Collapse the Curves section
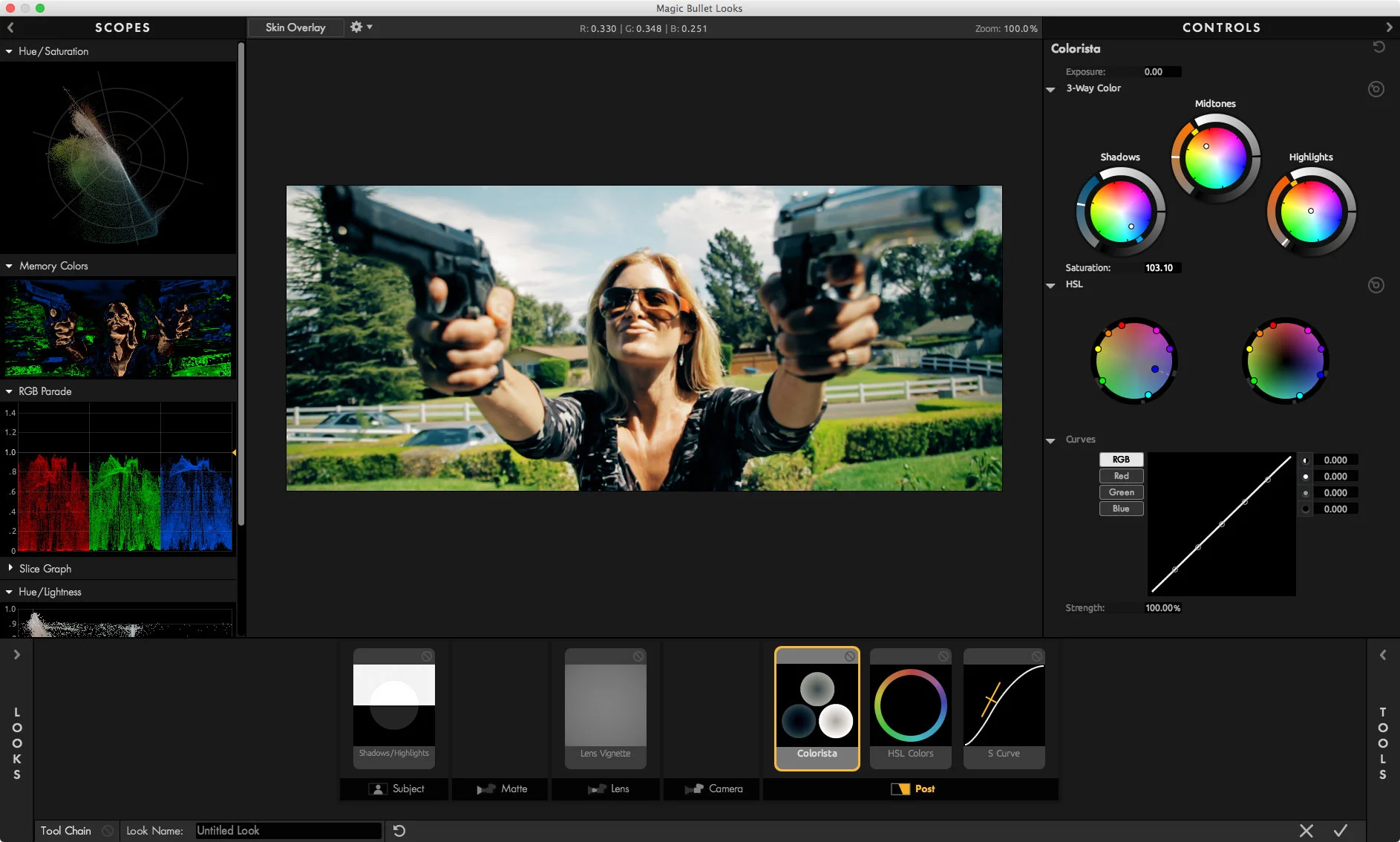Viewport: 1400px width, 842px height. [x=1050, y=440]
